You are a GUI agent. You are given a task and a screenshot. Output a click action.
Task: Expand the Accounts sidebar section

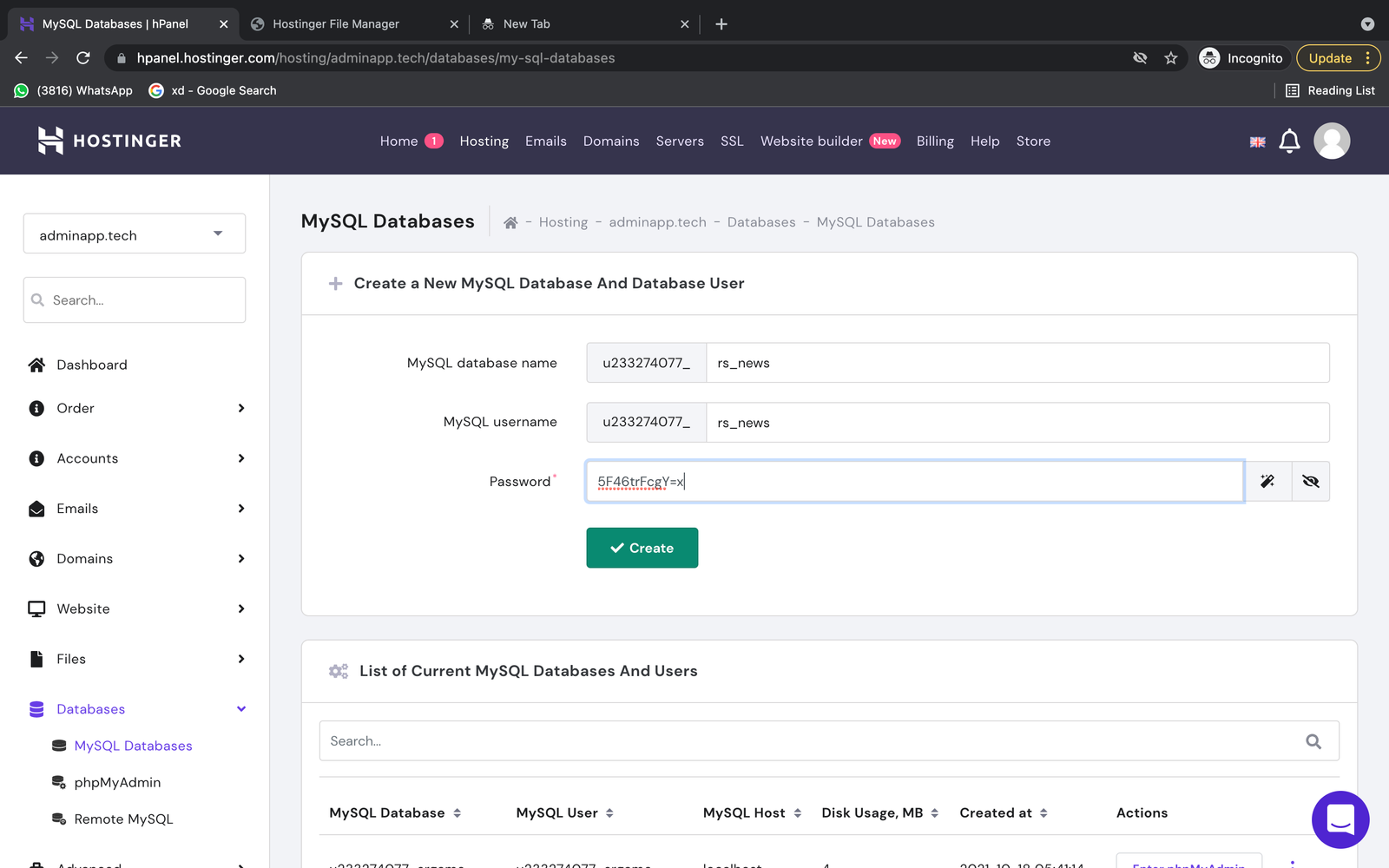pyautogui.click(x=241, y=458)
